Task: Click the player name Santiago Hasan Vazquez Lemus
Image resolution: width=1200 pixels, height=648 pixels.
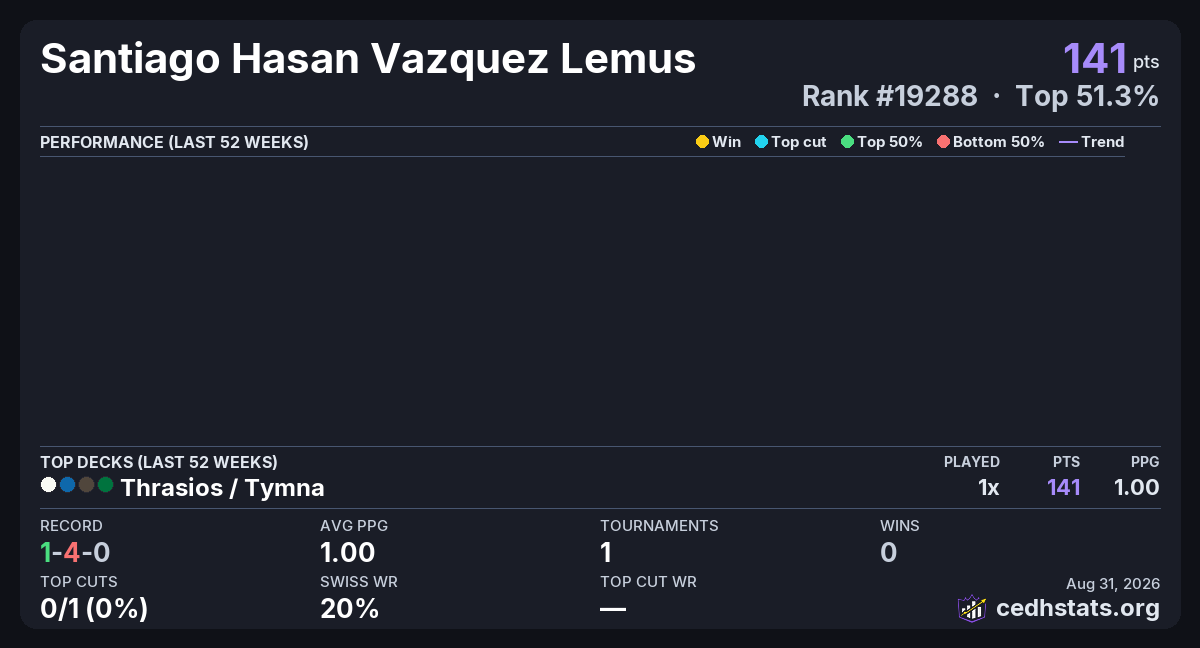Action: tap(368, 59)
